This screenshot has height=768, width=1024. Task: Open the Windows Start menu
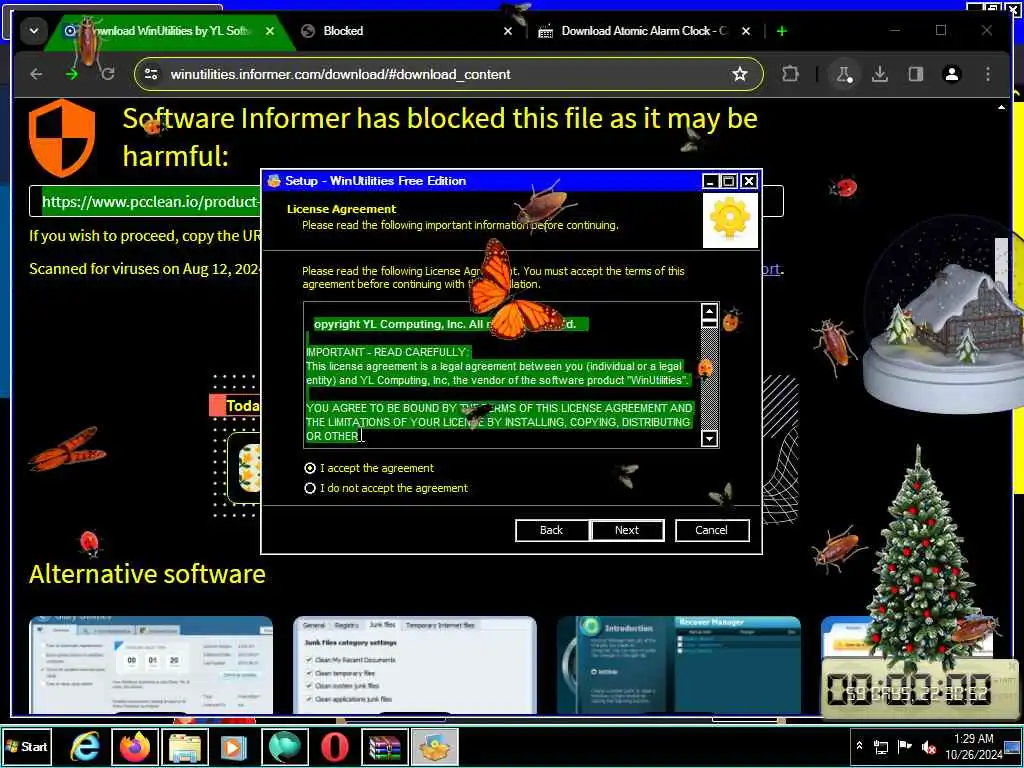click(x=27, y=746)
